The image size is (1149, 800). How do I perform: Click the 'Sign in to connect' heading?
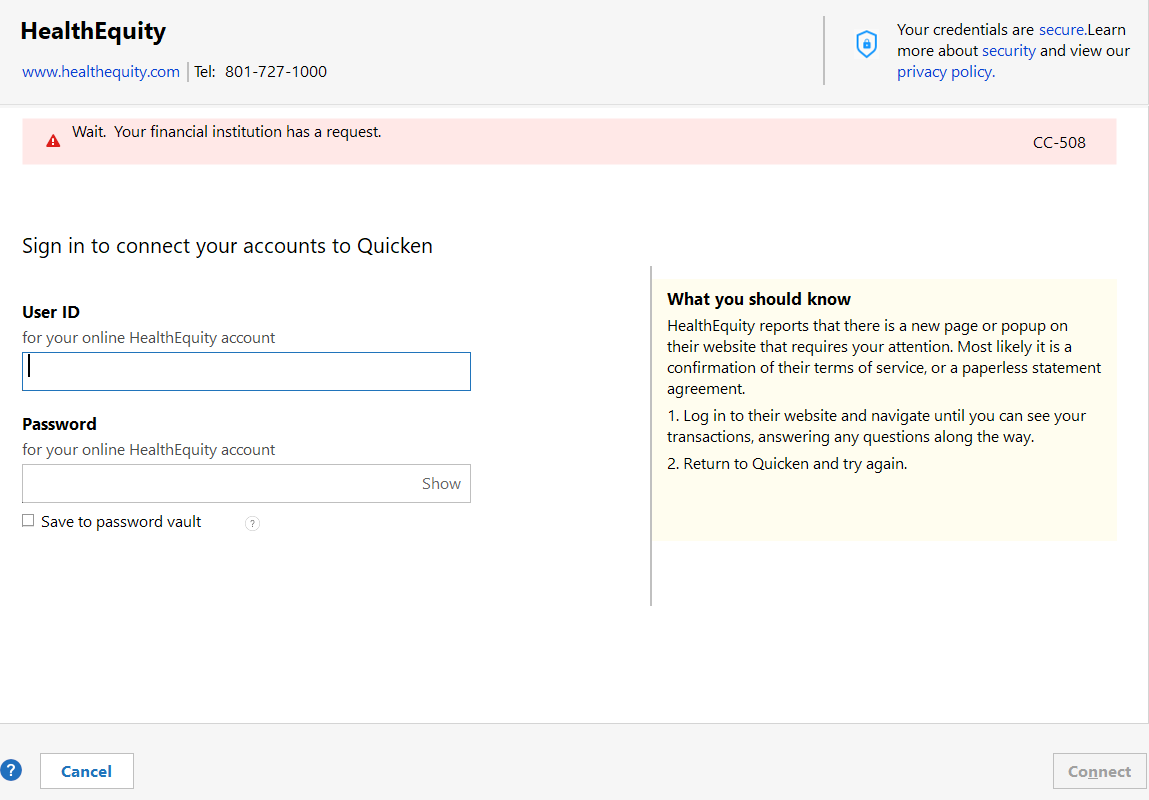[x=227, y=246]
